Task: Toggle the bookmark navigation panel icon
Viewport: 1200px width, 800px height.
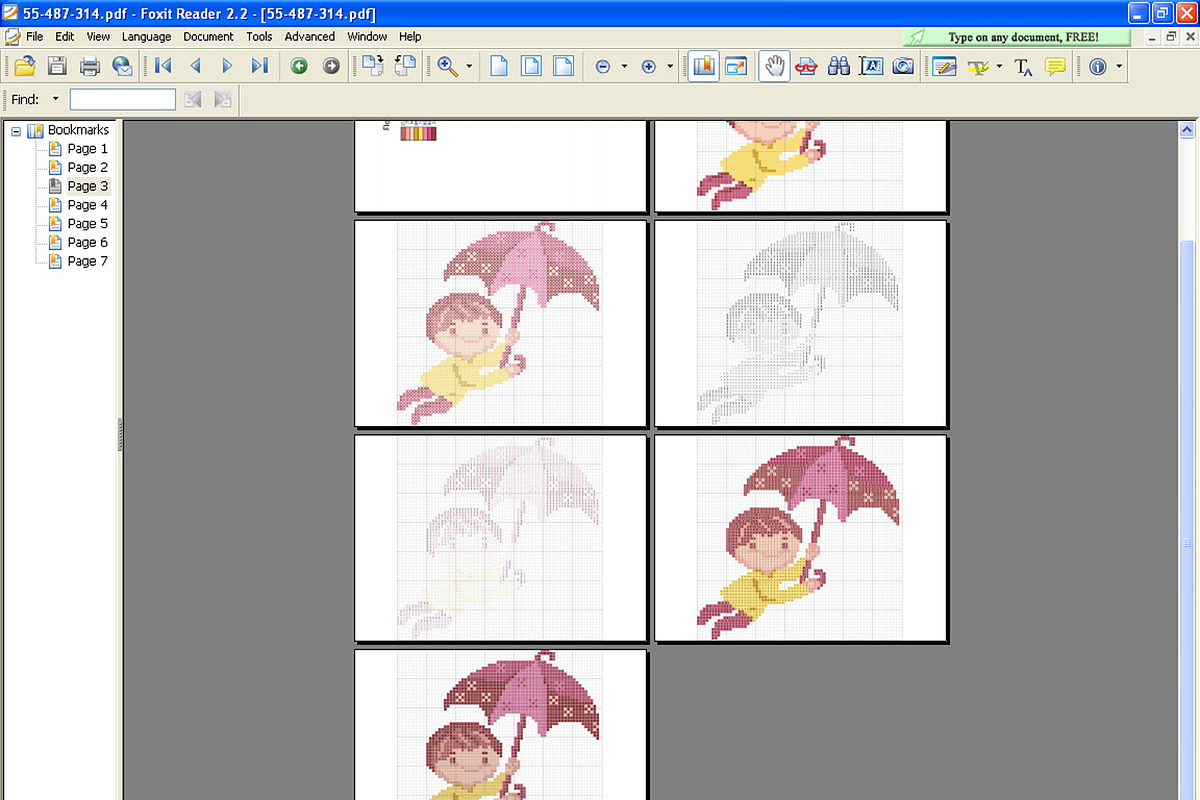Action: pyautogui.click(x=704, y=67)
